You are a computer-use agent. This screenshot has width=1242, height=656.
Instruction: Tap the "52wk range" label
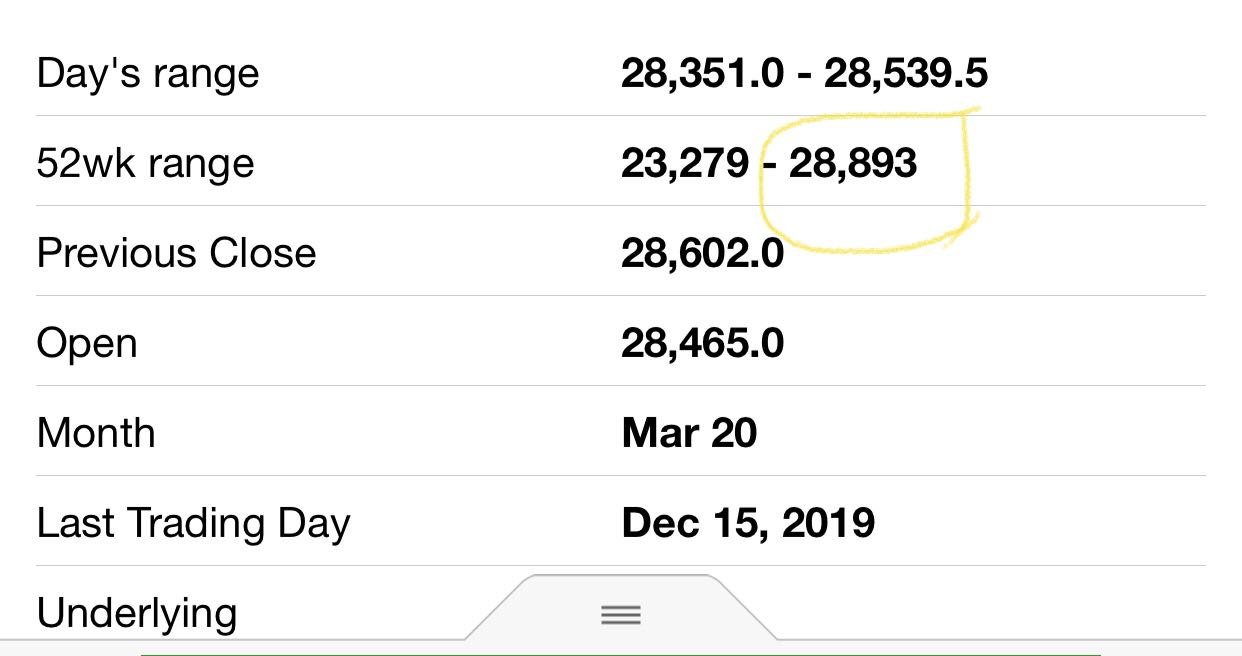(145, 163)
